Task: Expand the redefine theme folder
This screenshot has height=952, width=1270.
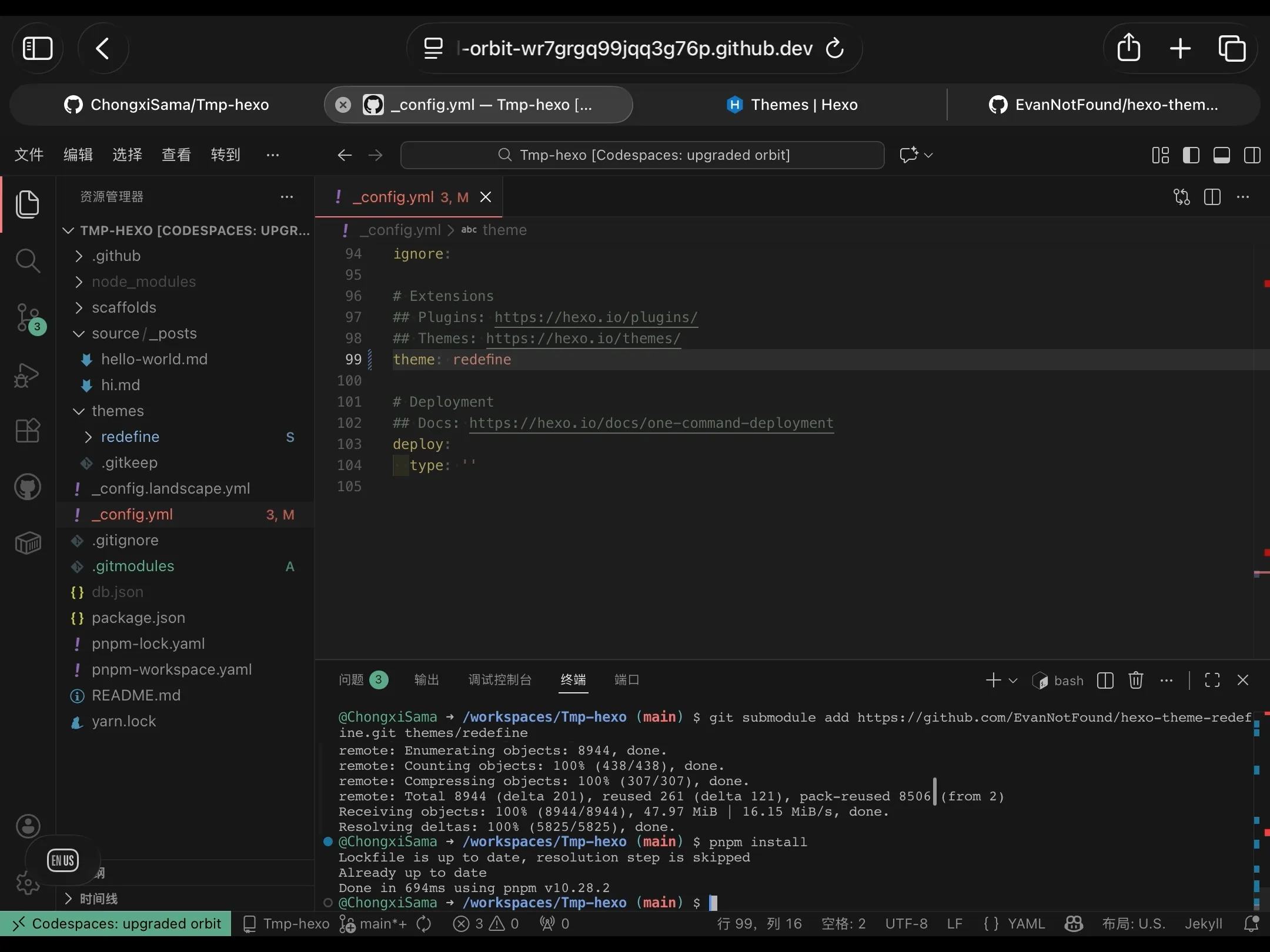Action: [x=130, y=437]
